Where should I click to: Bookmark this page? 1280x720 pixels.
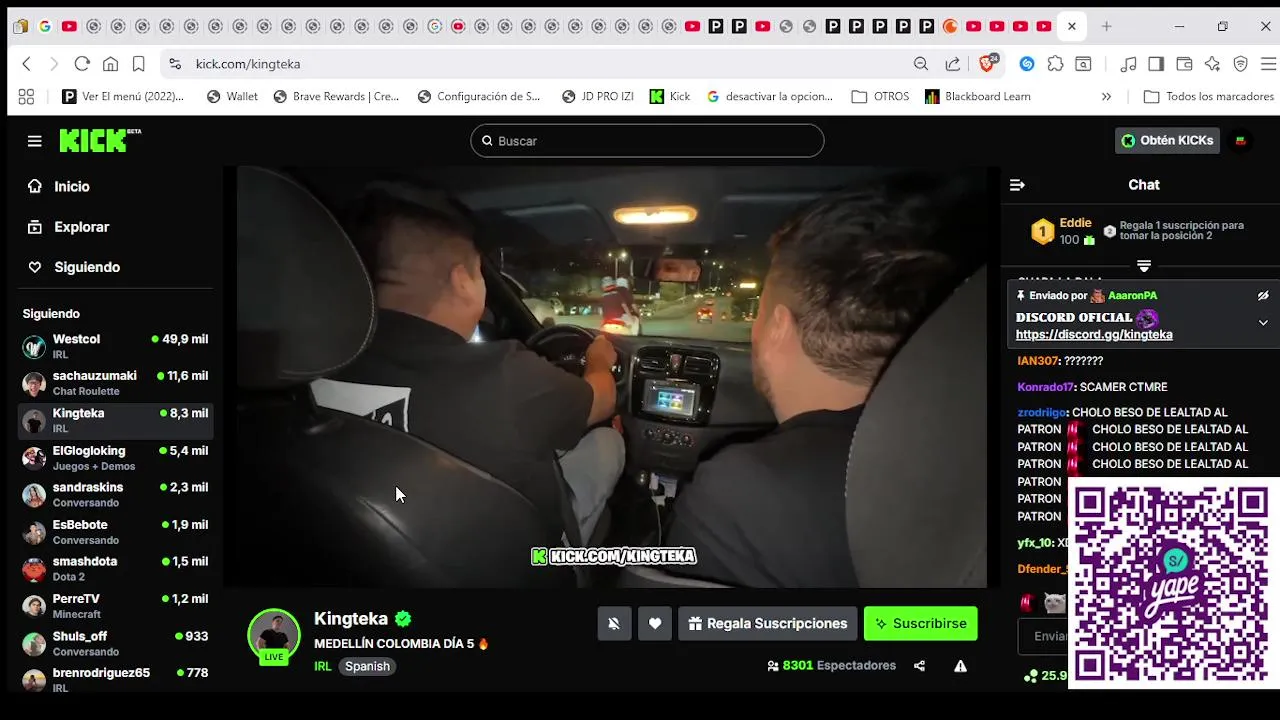pyautogui.click(x=138, y=64)
